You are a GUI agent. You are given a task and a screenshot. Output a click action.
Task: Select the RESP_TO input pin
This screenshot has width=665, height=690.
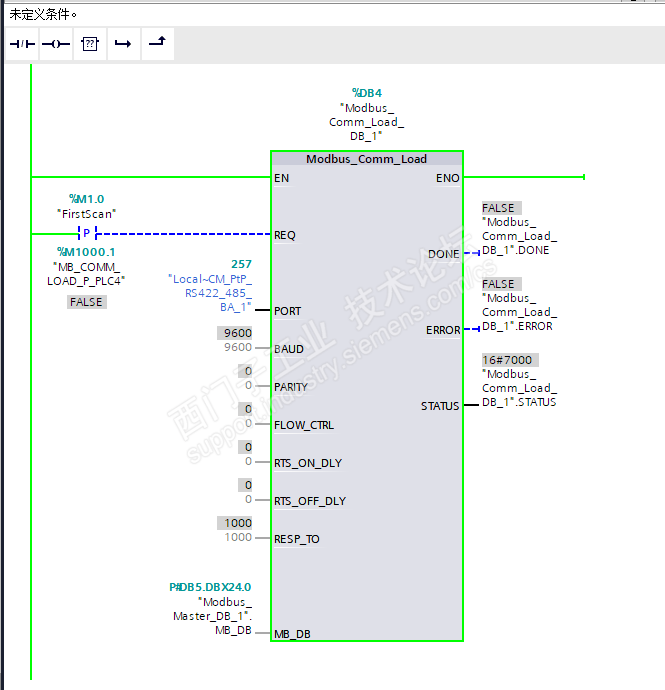tap(297, 539)
